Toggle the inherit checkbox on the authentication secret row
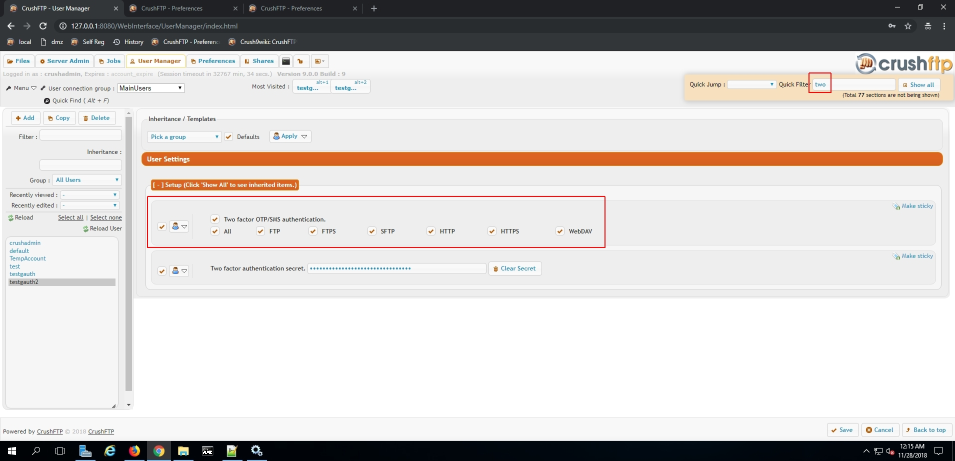This screenshot has width=955, height=461. (161, 270)
